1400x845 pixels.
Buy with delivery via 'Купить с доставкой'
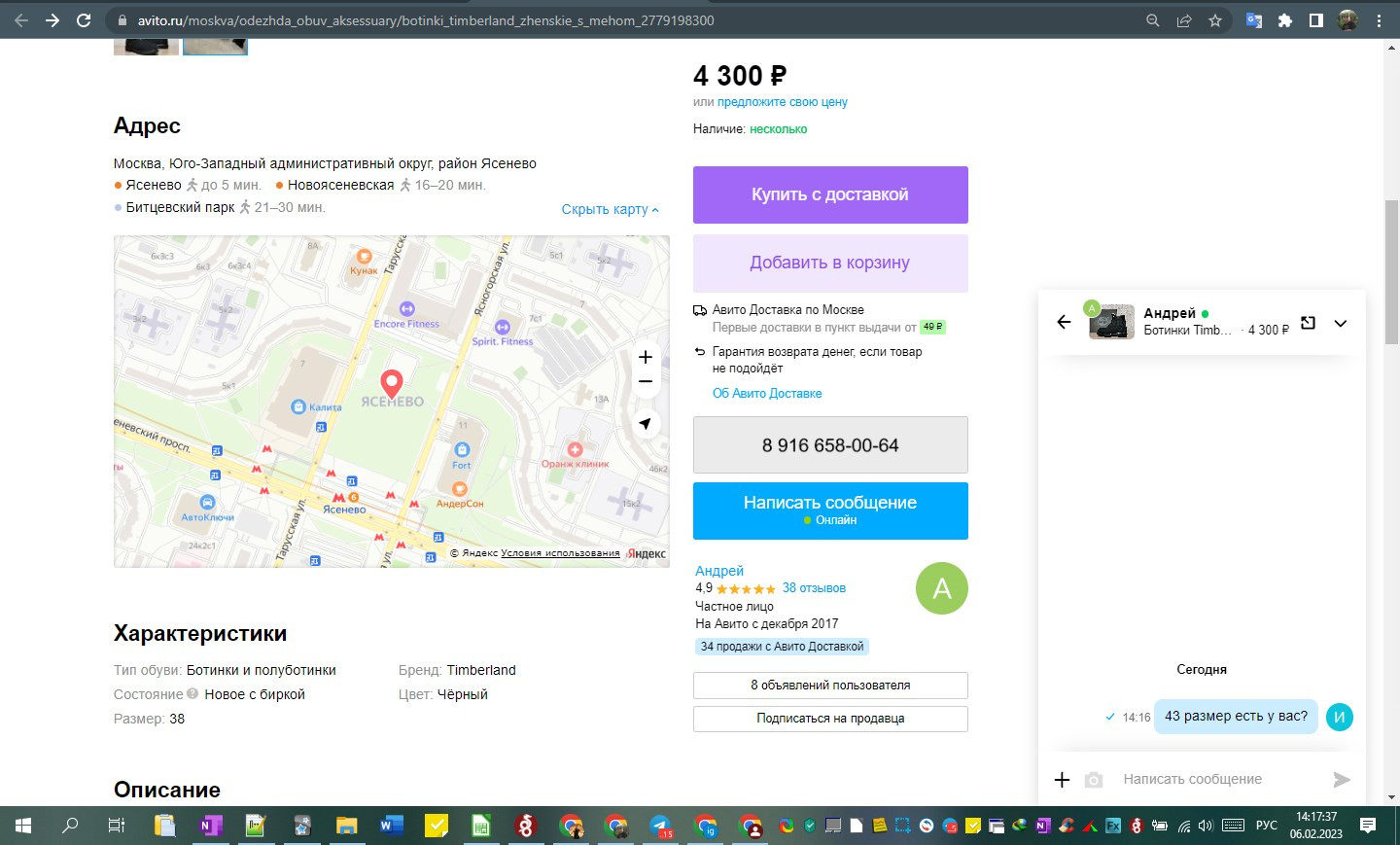pos(830,194)
